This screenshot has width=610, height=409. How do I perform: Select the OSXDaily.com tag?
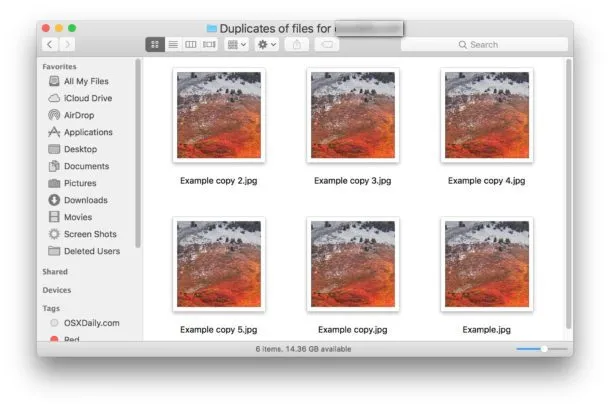[91, 323]
